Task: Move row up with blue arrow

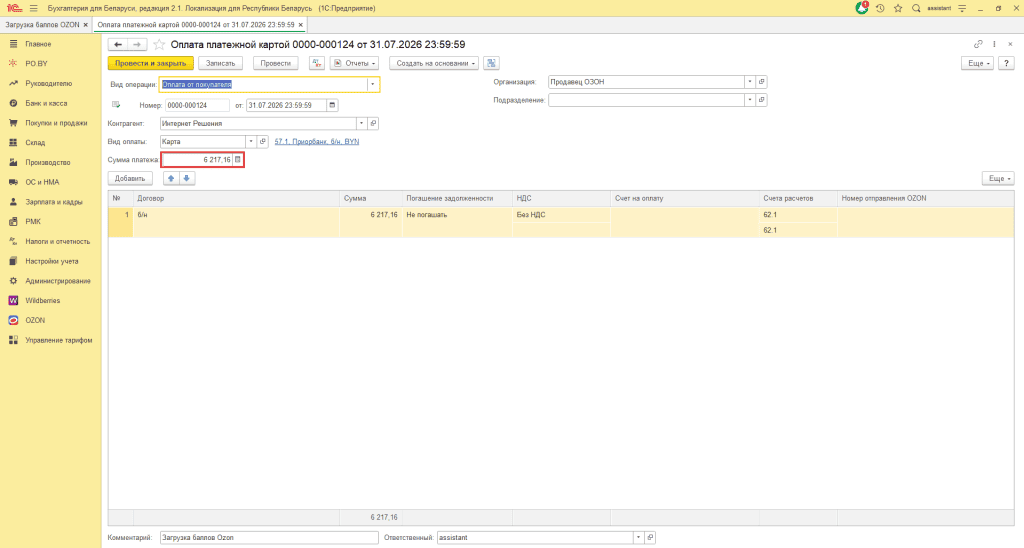Action: tap(171, 178)
